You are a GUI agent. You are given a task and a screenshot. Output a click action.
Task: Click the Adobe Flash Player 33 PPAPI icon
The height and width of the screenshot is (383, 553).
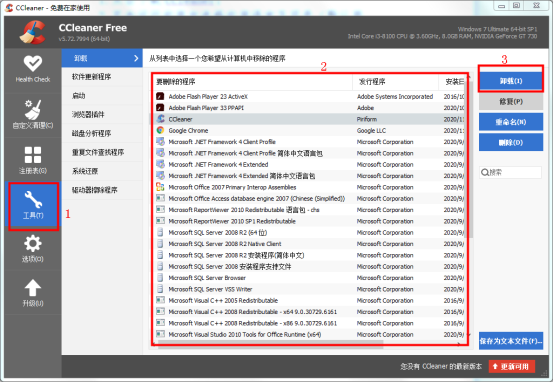point(160,108)
